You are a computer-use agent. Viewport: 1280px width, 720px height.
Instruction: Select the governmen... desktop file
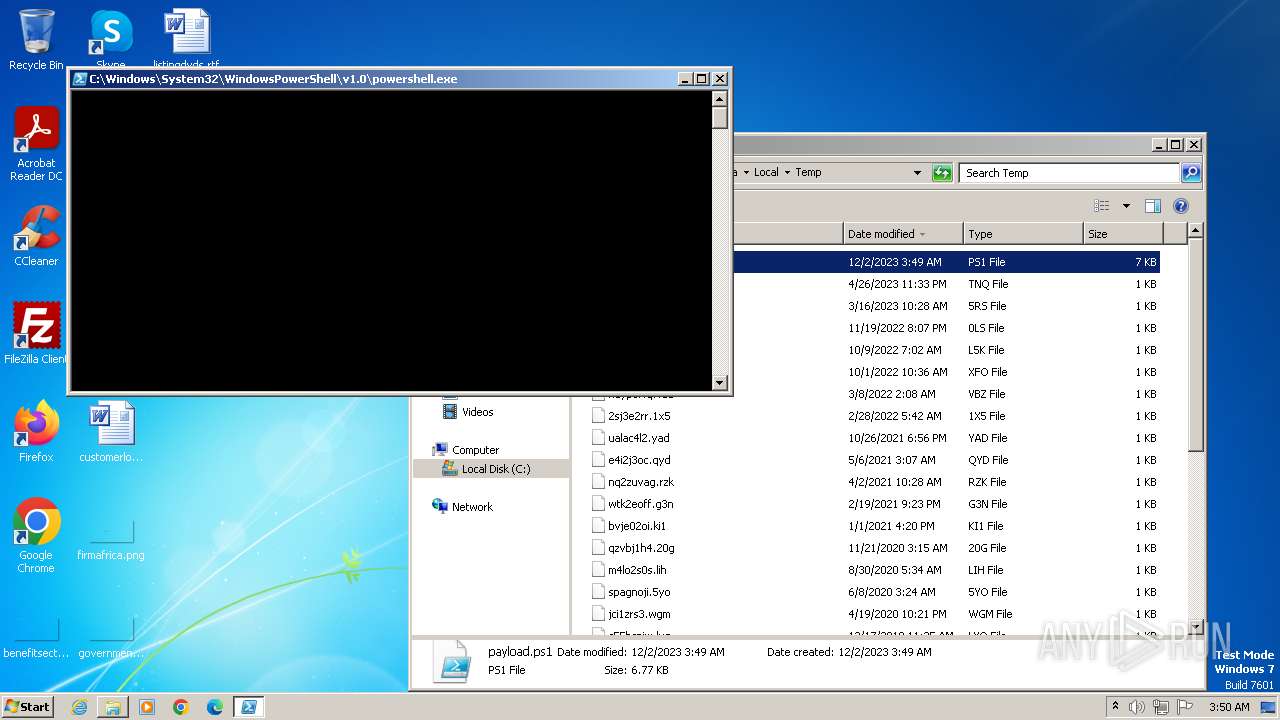tap(111, 636)
